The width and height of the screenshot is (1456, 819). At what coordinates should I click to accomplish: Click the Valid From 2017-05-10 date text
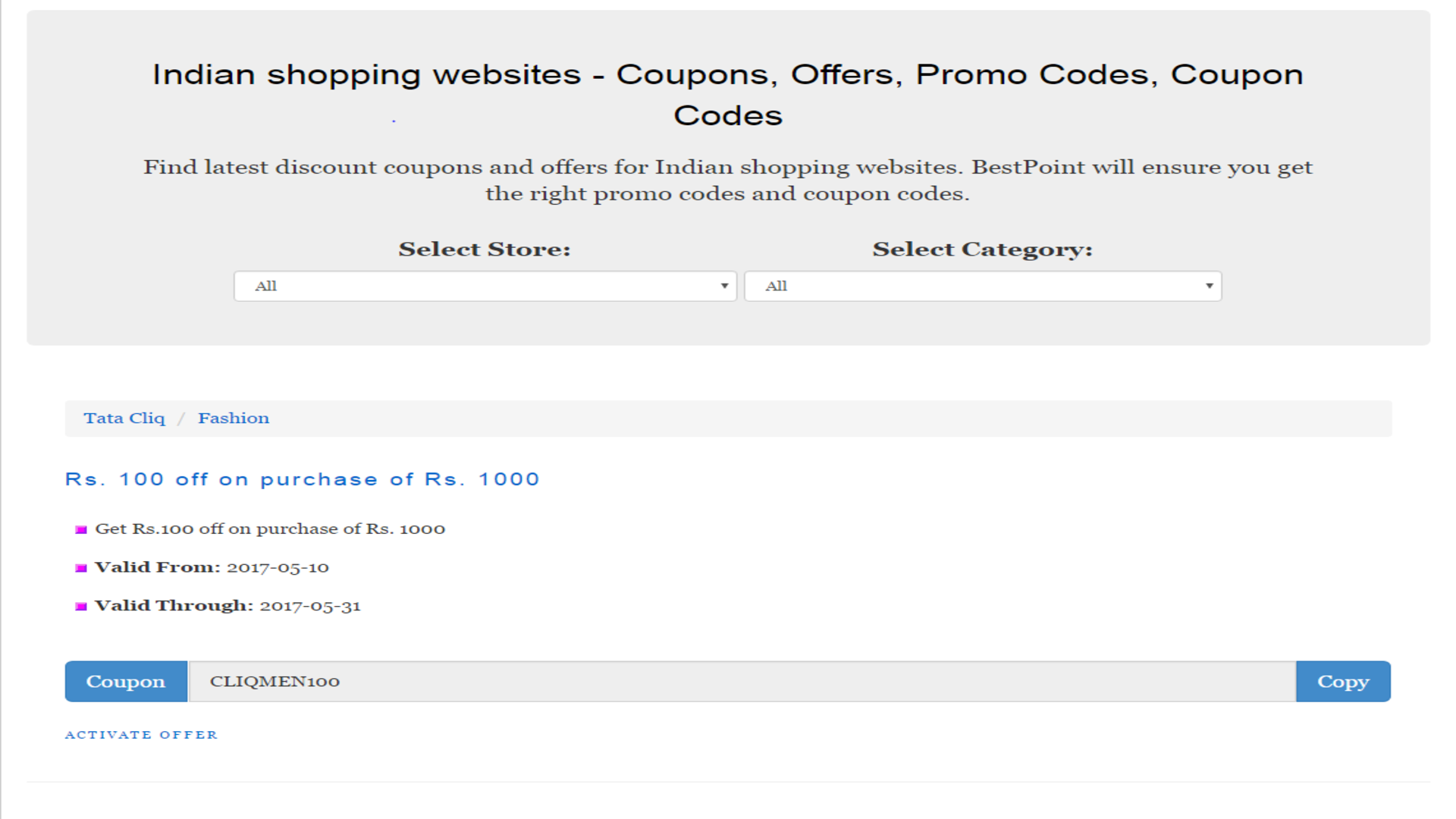point(278,567)
